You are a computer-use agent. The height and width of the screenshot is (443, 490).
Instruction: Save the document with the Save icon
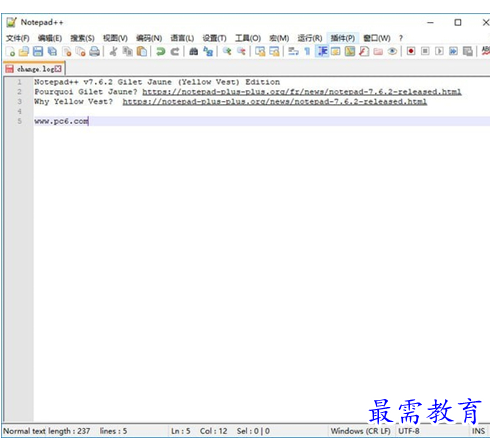click(x=38, y=51)
